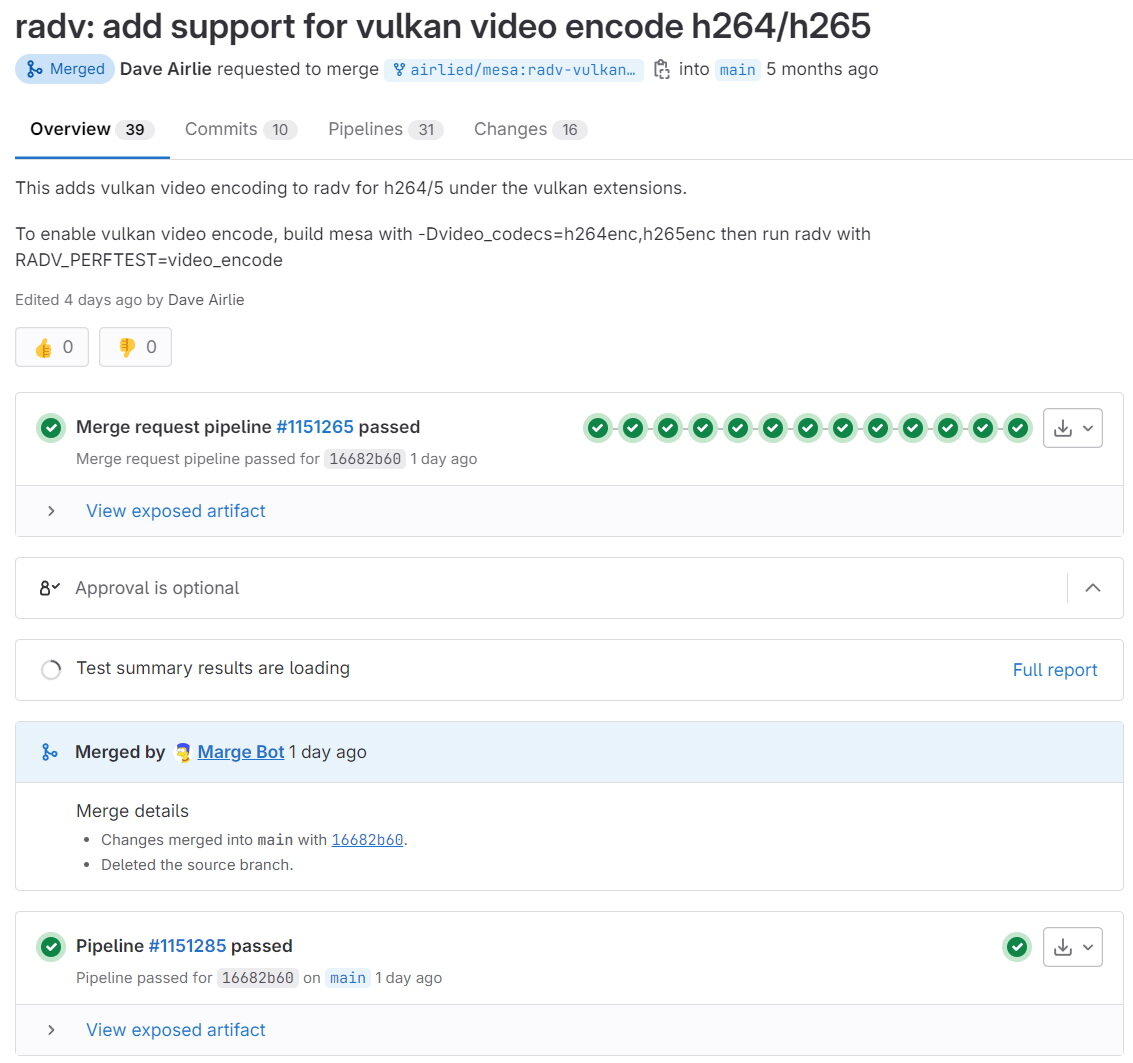Open pipeline #1151285 link
This screenshot has height=1063, width=1133.
click(x=187, y=946)
